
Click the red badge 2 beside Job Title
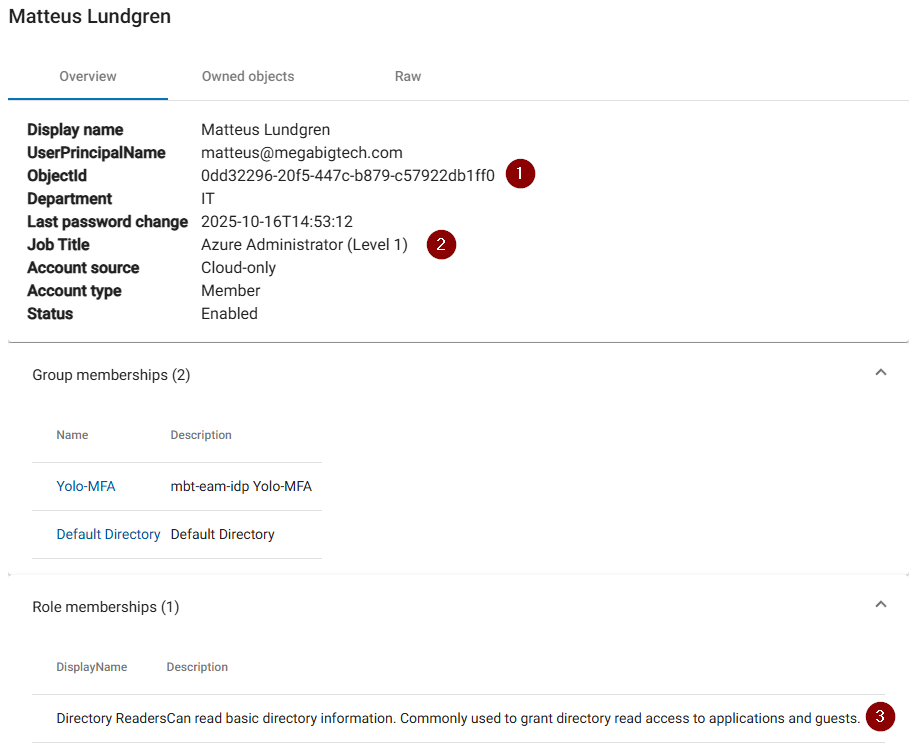[x=441, y=244]
